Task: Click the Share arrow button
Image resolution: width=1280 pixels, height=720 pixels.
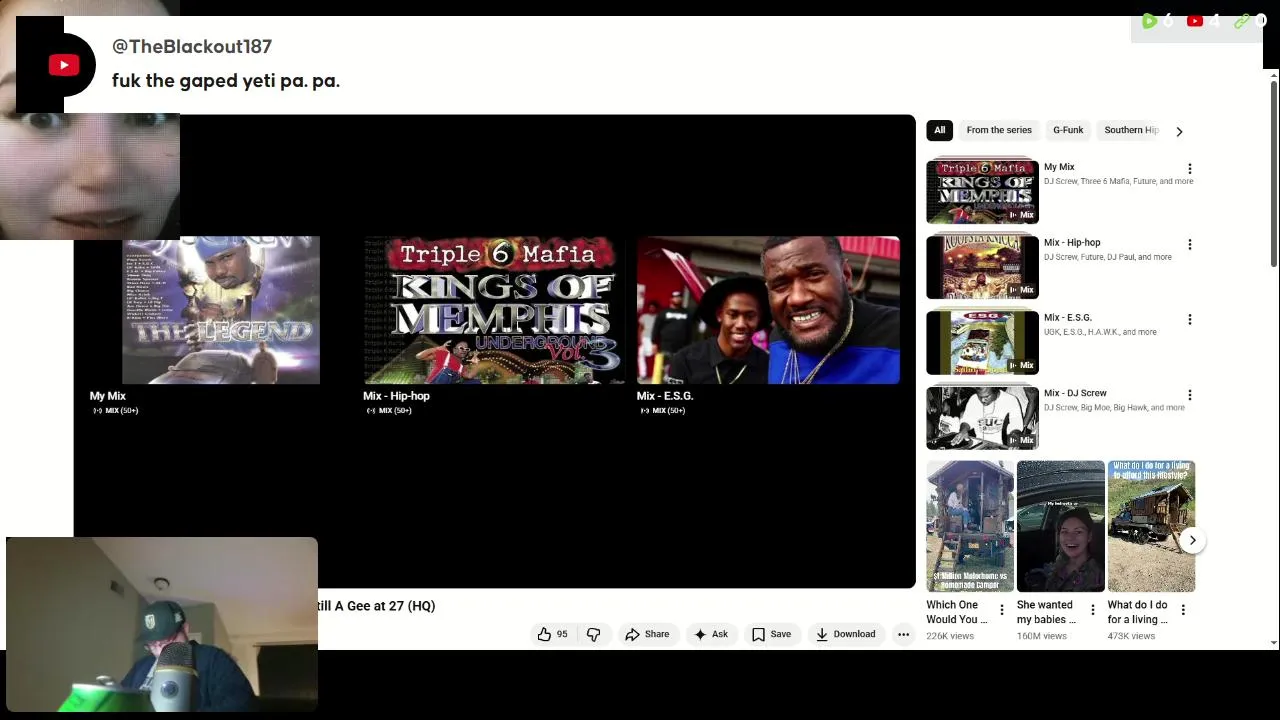Action: point(647,634)
